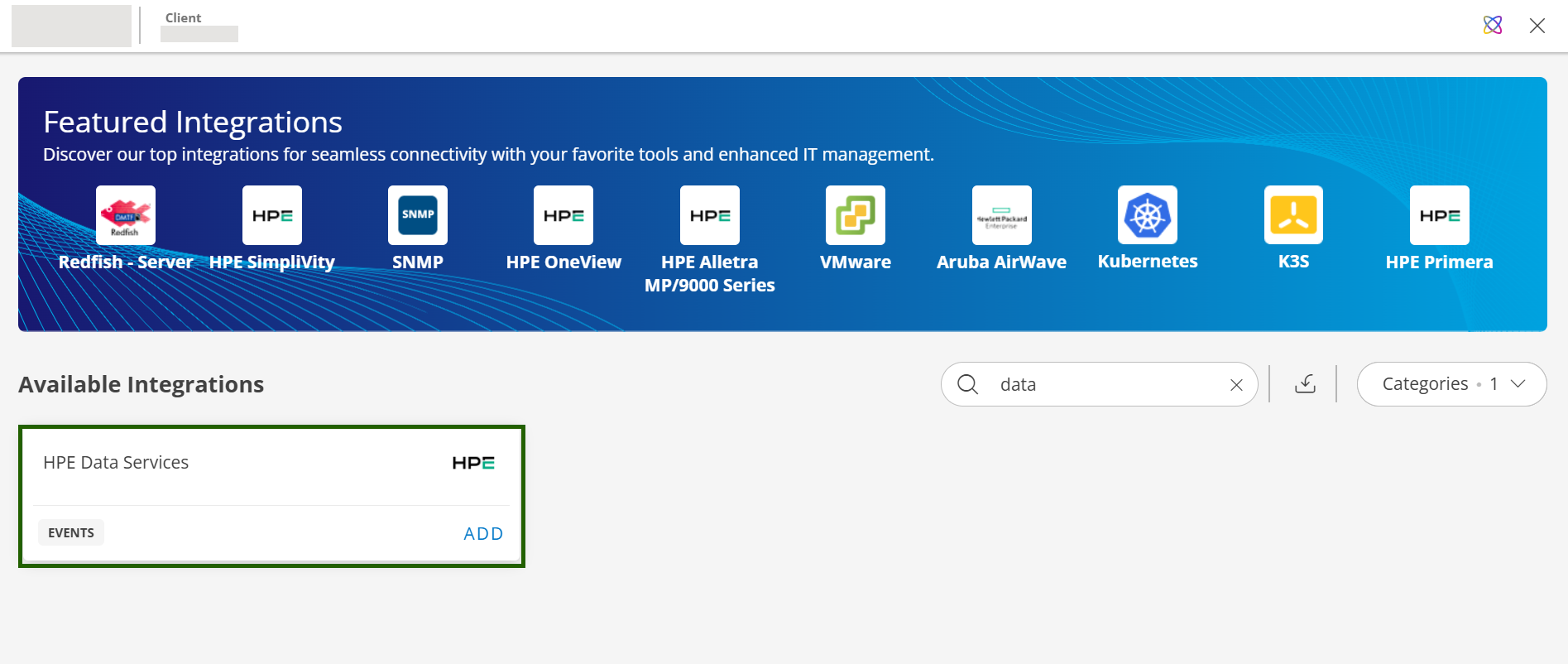
Task: Open the colorful atom icon in header
Action: pyautogui.click(x=1493, y=26)
